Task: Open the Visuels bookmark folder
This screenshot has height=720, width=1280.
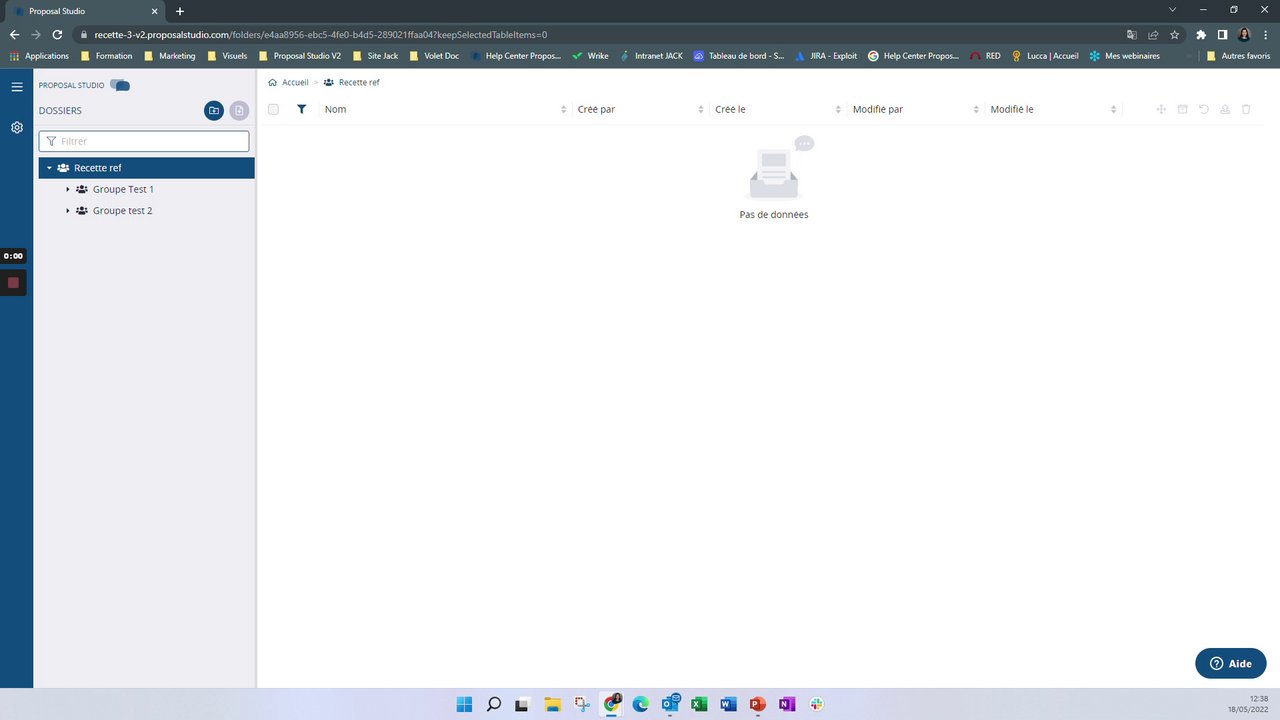Action: [x=226, y=56]
